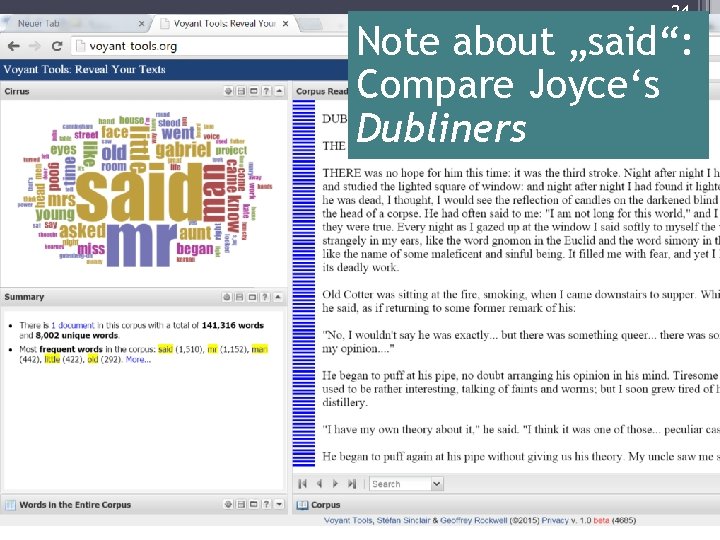
Task: Open the Summary panel options gear
Action: tap(227, 297)
